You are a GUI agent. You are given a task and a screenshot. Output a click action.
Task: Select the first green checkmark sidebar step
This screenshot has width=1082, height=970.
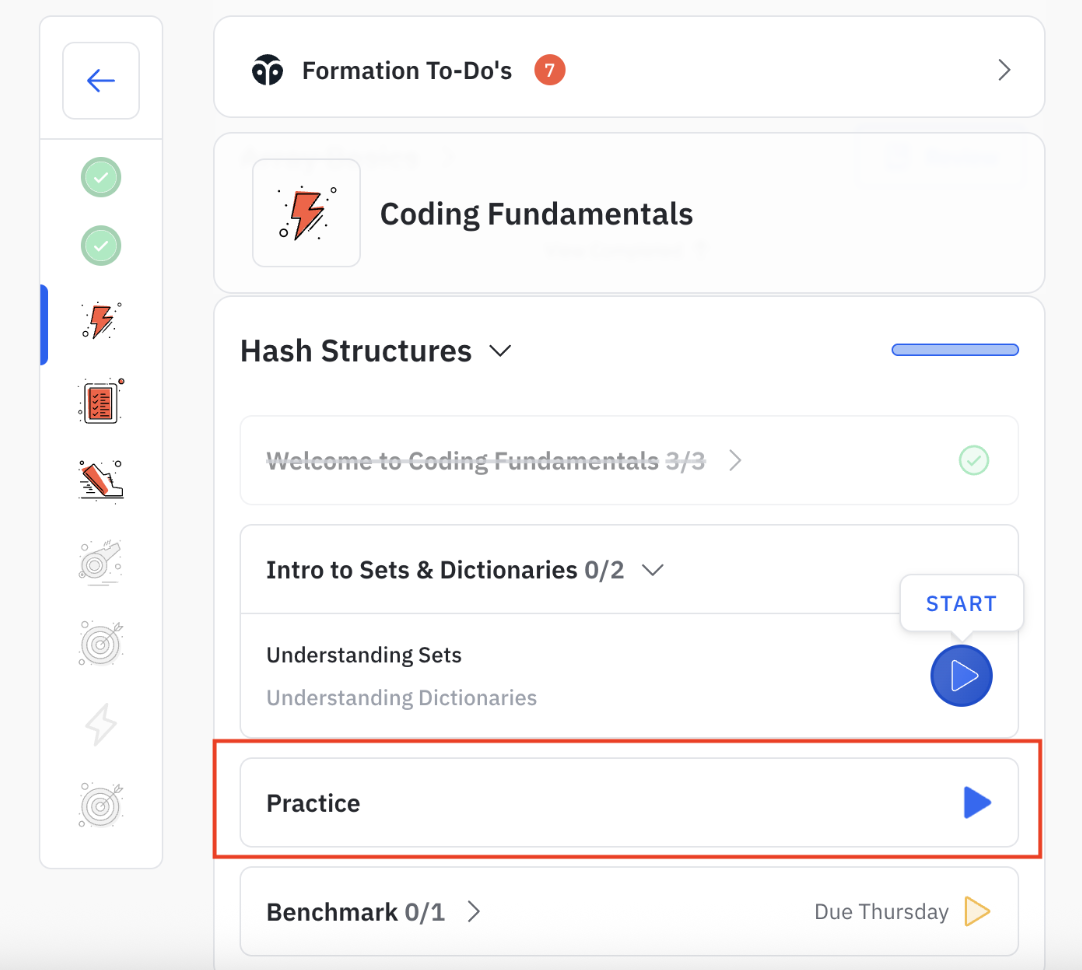point(101,178)
